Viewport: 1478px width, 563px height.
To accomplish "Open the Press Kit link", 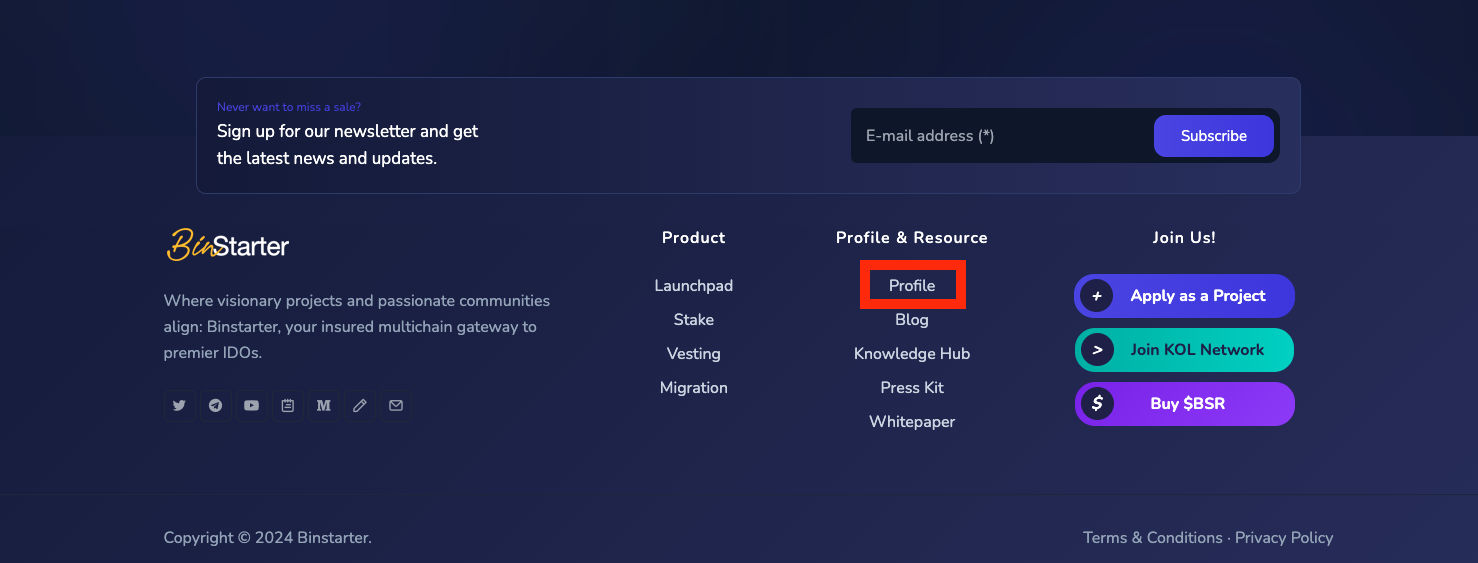I will (912, 388).
